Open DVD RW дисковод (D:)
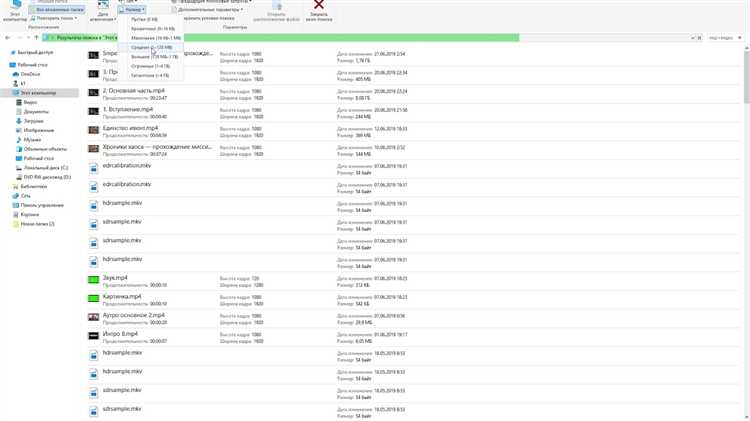750x421 pixels. point(43,177)
